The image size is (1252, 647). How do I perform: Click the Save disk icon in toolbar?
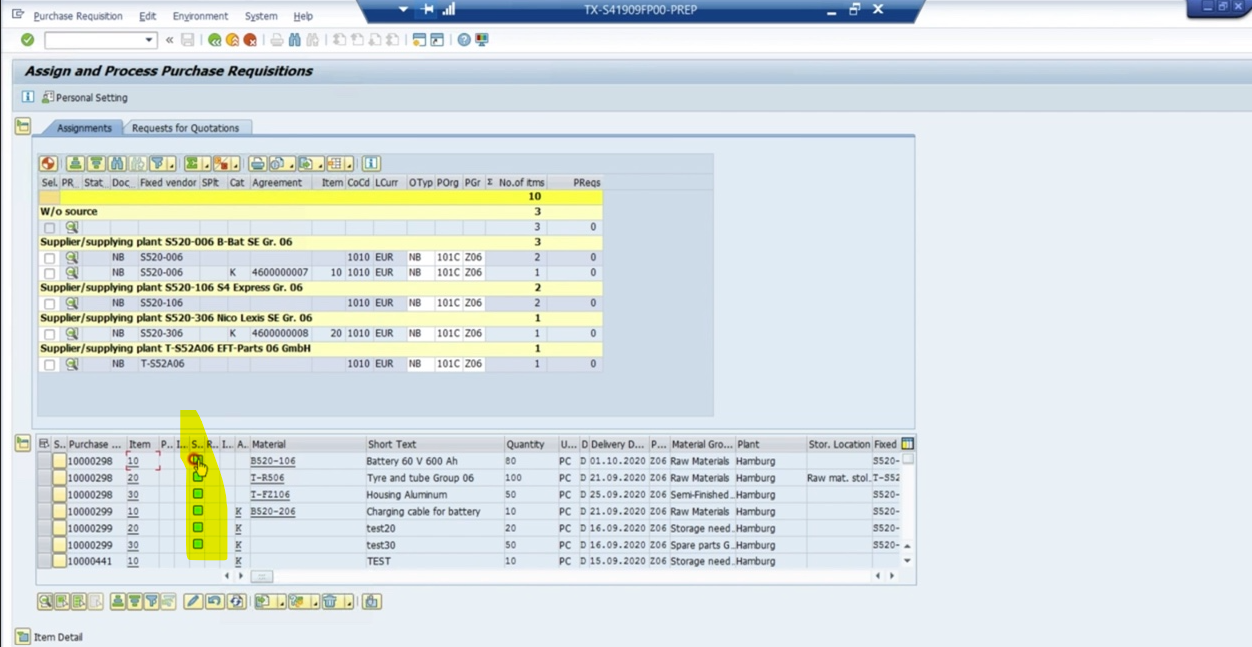pos(187,40)
